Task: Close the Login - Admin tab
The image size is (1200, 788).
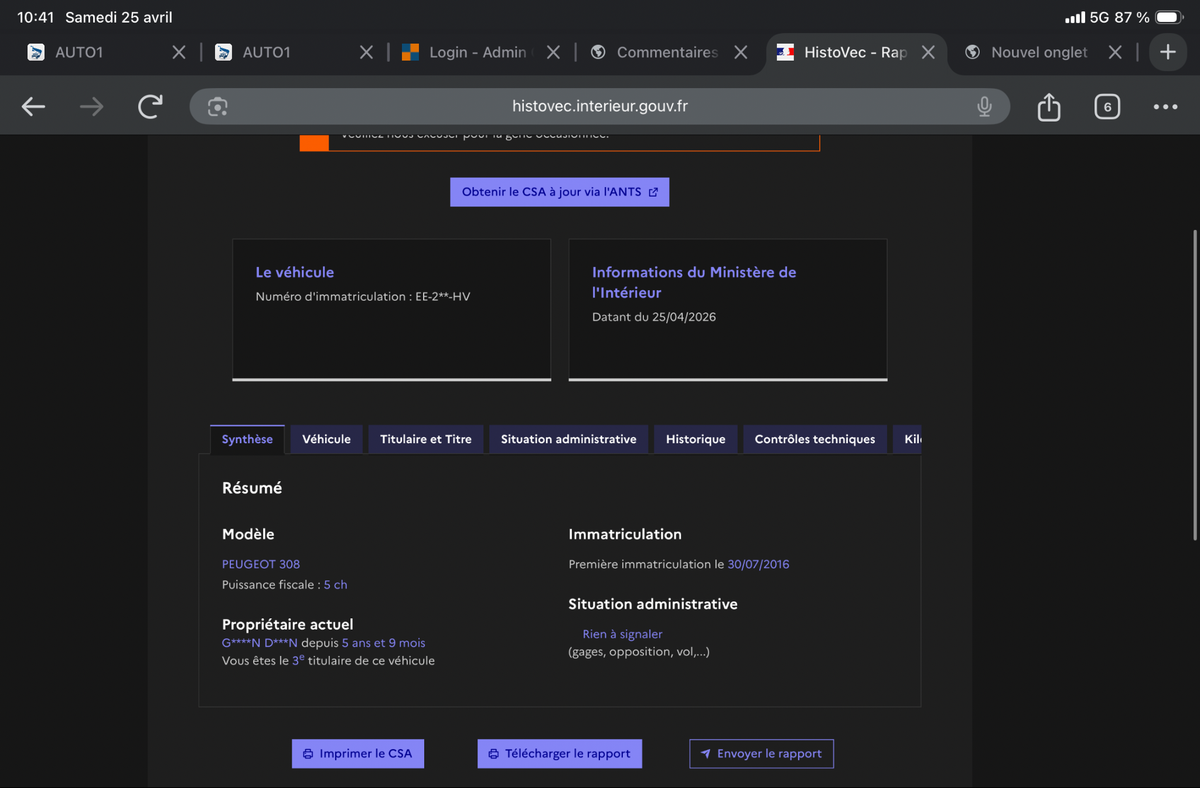Action: click(x=553, y=52)
